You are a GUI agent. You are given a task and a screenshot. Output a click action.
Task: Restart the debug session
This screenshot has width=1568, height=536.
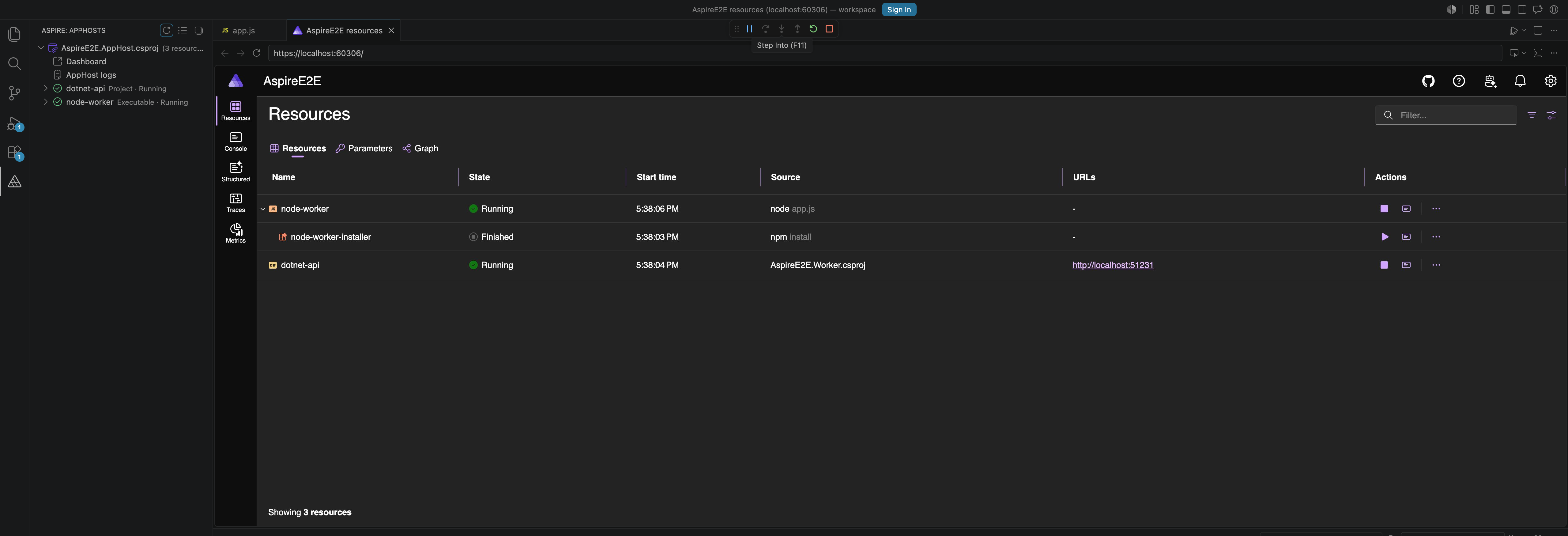813,28
